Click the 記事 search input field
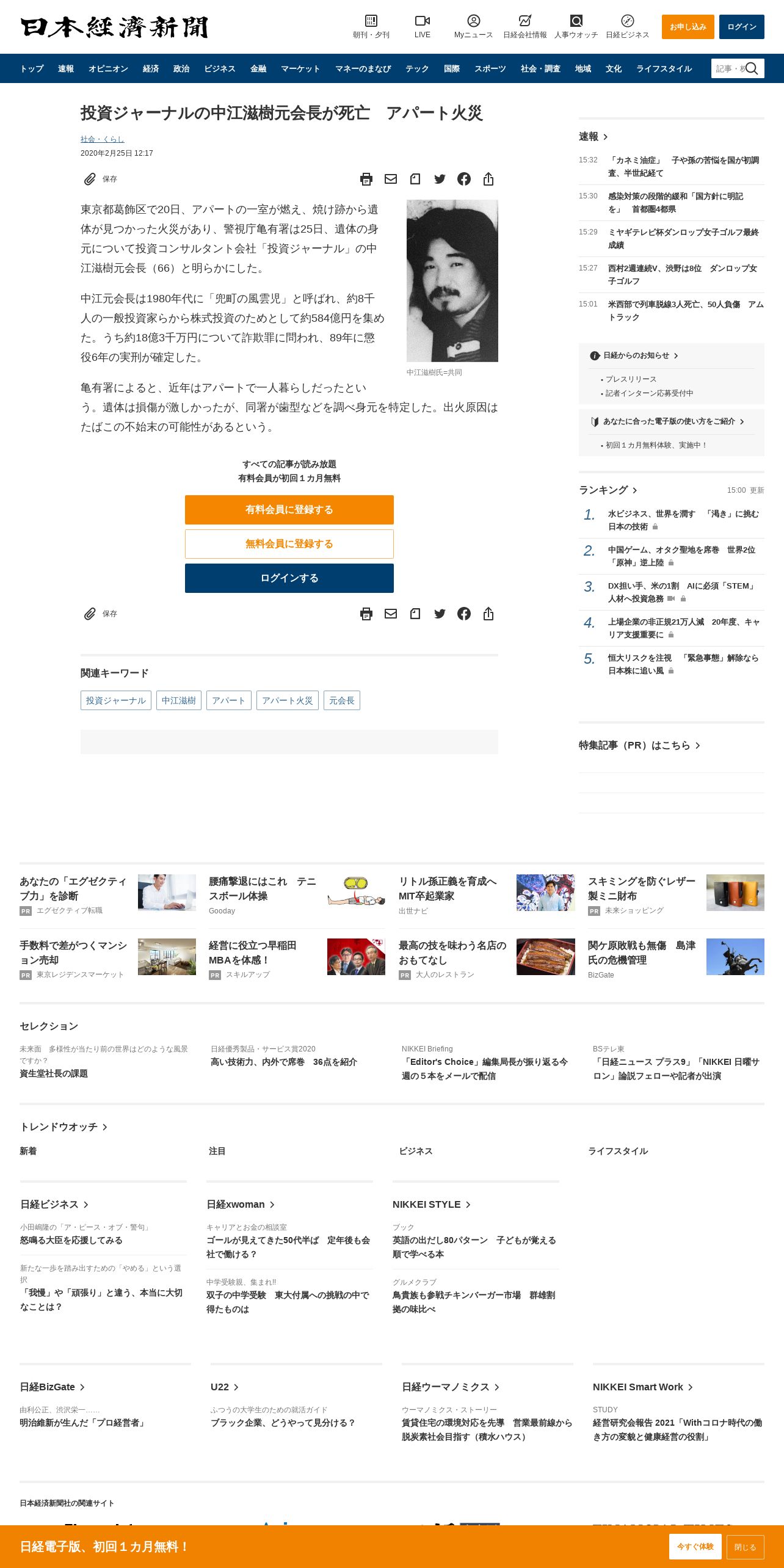 (x=729, y=68)
